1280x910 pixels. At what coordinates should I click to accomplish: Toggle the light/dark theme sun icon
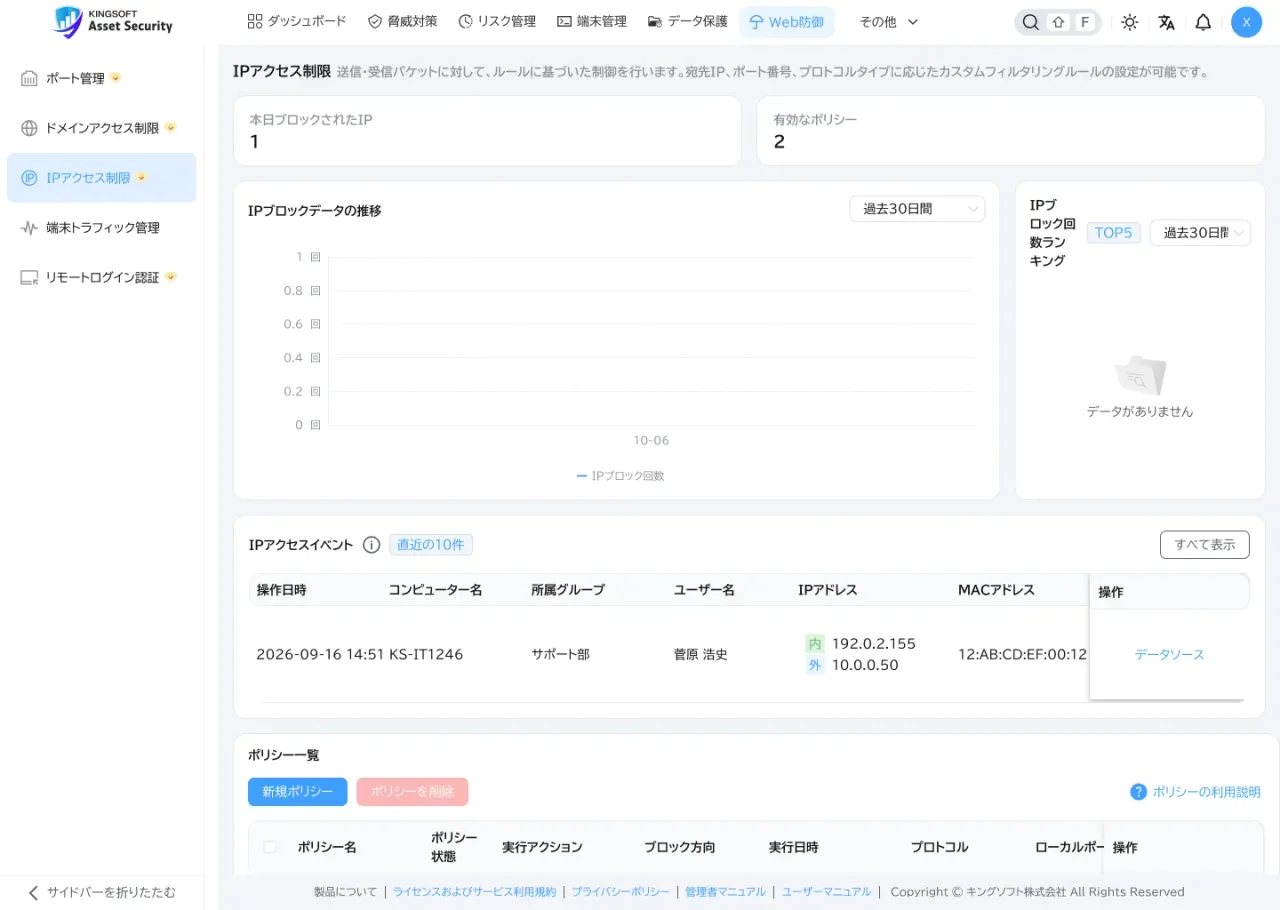[x=1130, y=22]
